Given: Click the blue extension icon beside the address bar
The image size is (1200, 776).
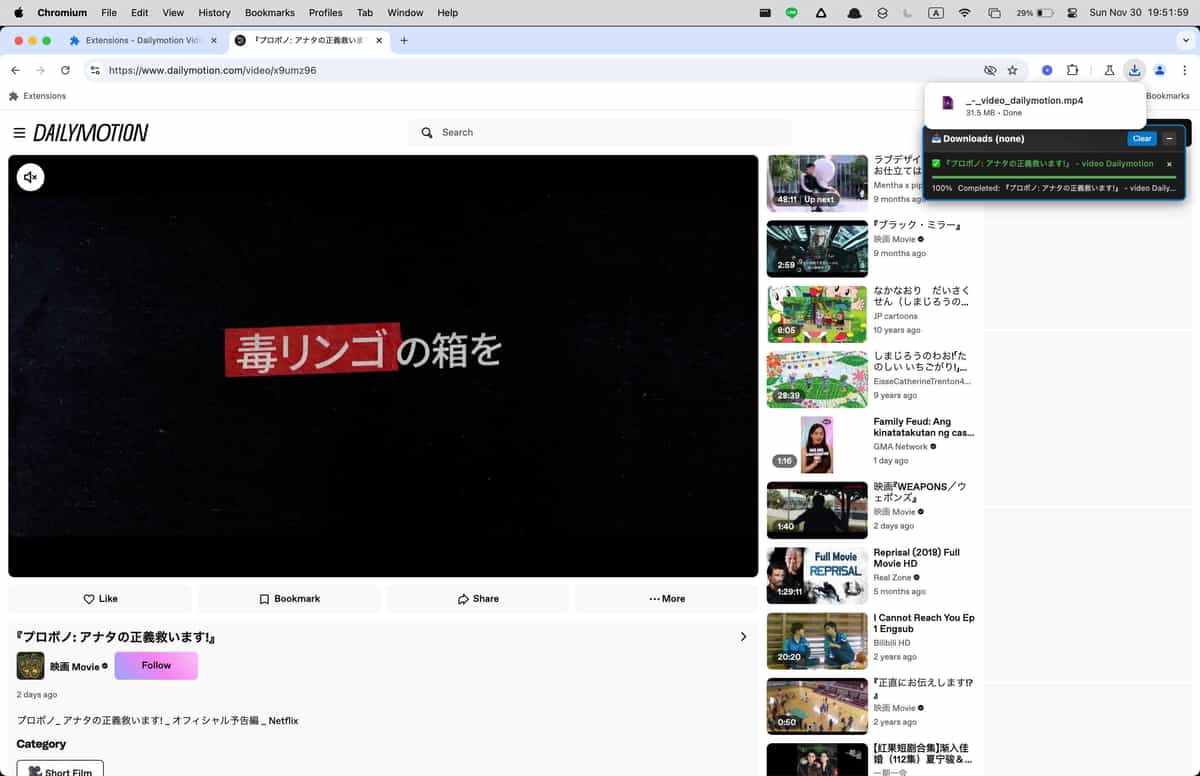Looking at the screenshot, I should point(1047,70).
